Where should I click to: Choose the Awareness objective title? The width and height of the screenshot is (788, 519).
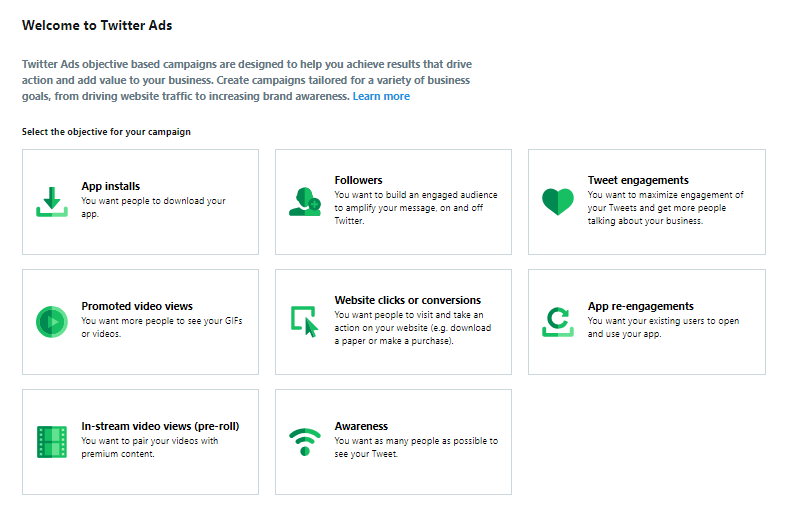[361, 426]
